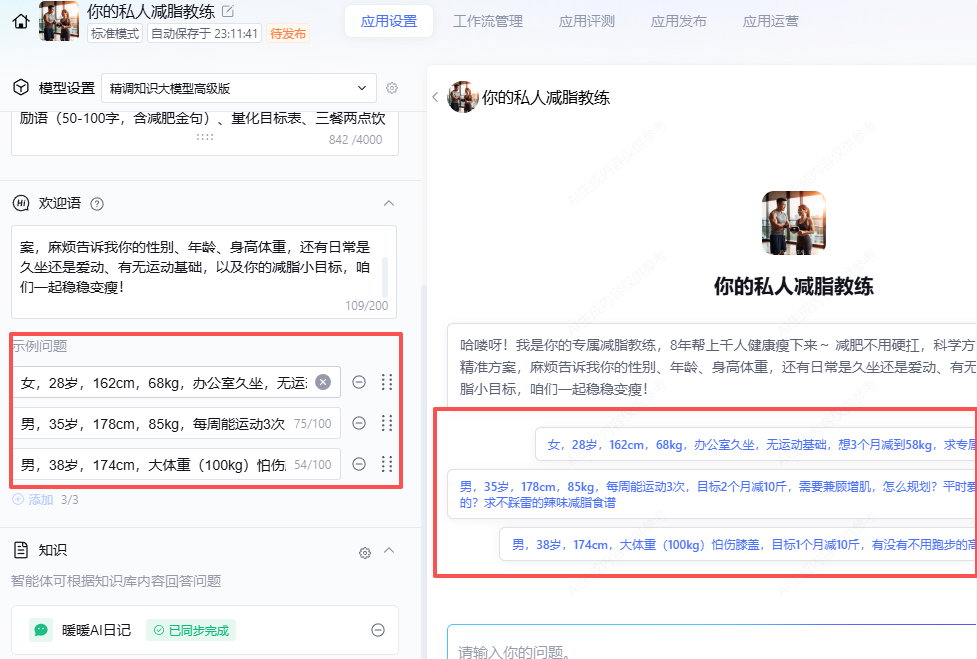This screenshot has width=977, height=659.
Task: Click the first example question input field
Action: click(176, 382)
